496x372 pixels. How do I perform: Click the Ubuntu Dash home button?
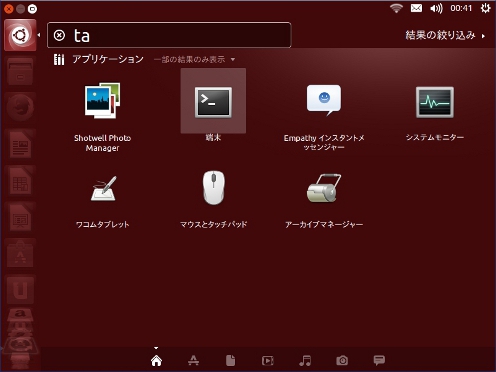click(x=20, y=35)
